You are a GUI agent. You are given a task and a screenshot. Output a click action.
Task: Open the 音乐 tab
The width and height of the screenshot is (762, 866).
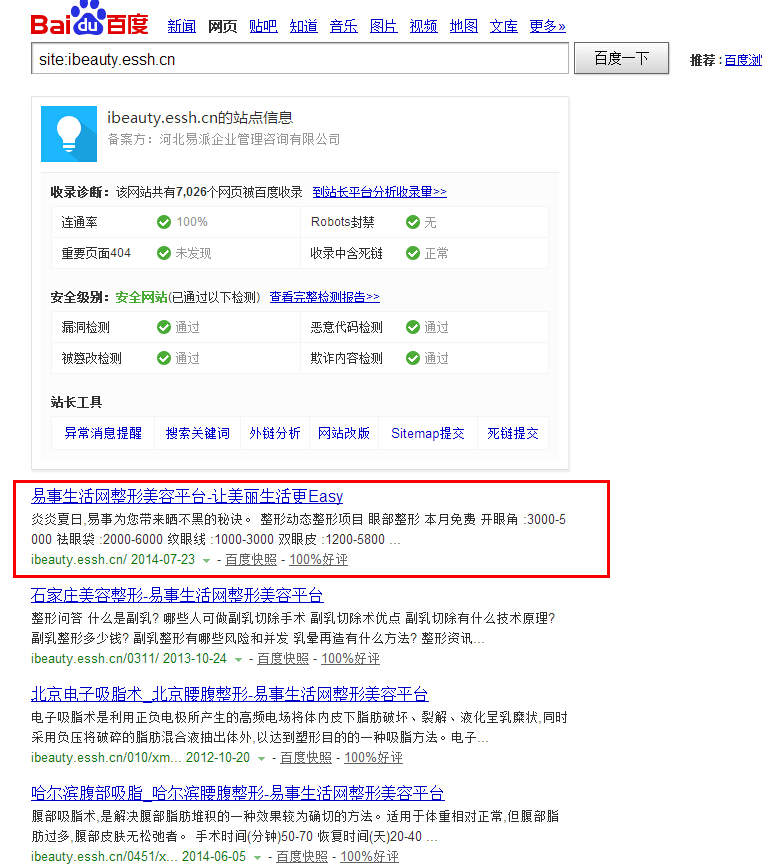[343, 26]
